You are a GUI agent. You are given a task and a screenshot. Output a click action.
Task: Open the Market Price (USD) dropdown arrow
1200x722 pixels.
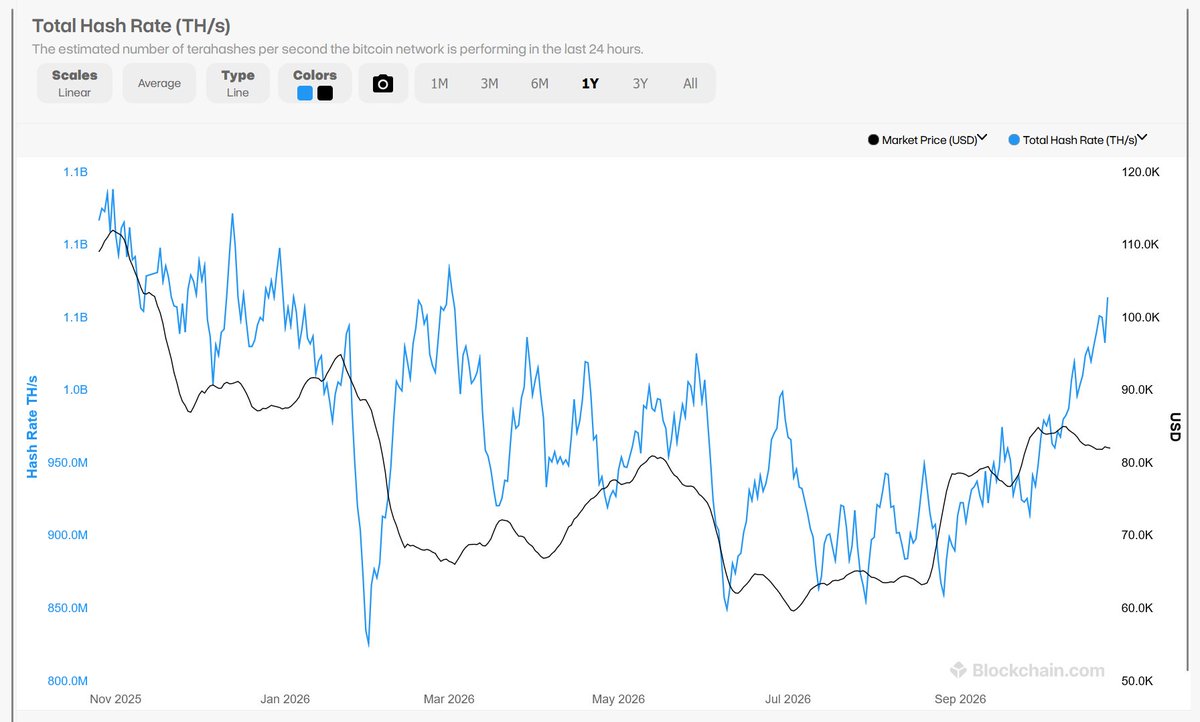[982, 138]
